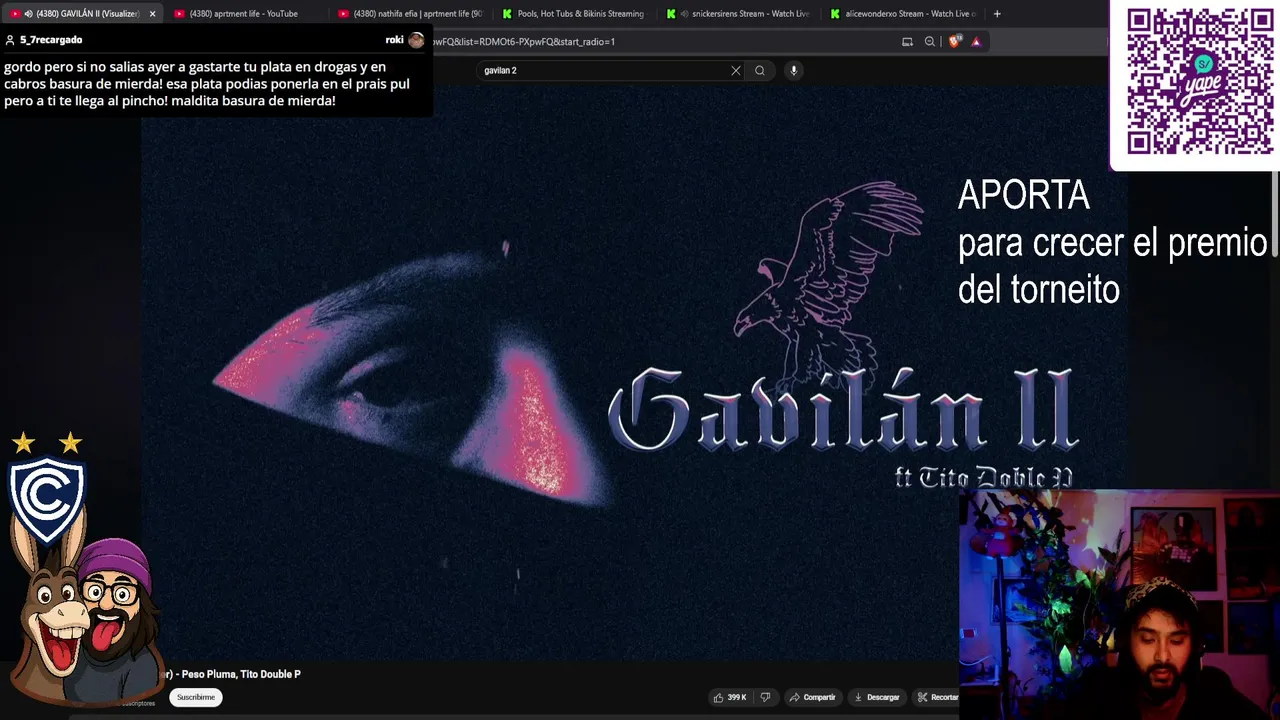This screenshot has width=1280, height=720.
Task: Click the 'Peso Pluma, Tito Double P' video title
Action: [241, 674]
